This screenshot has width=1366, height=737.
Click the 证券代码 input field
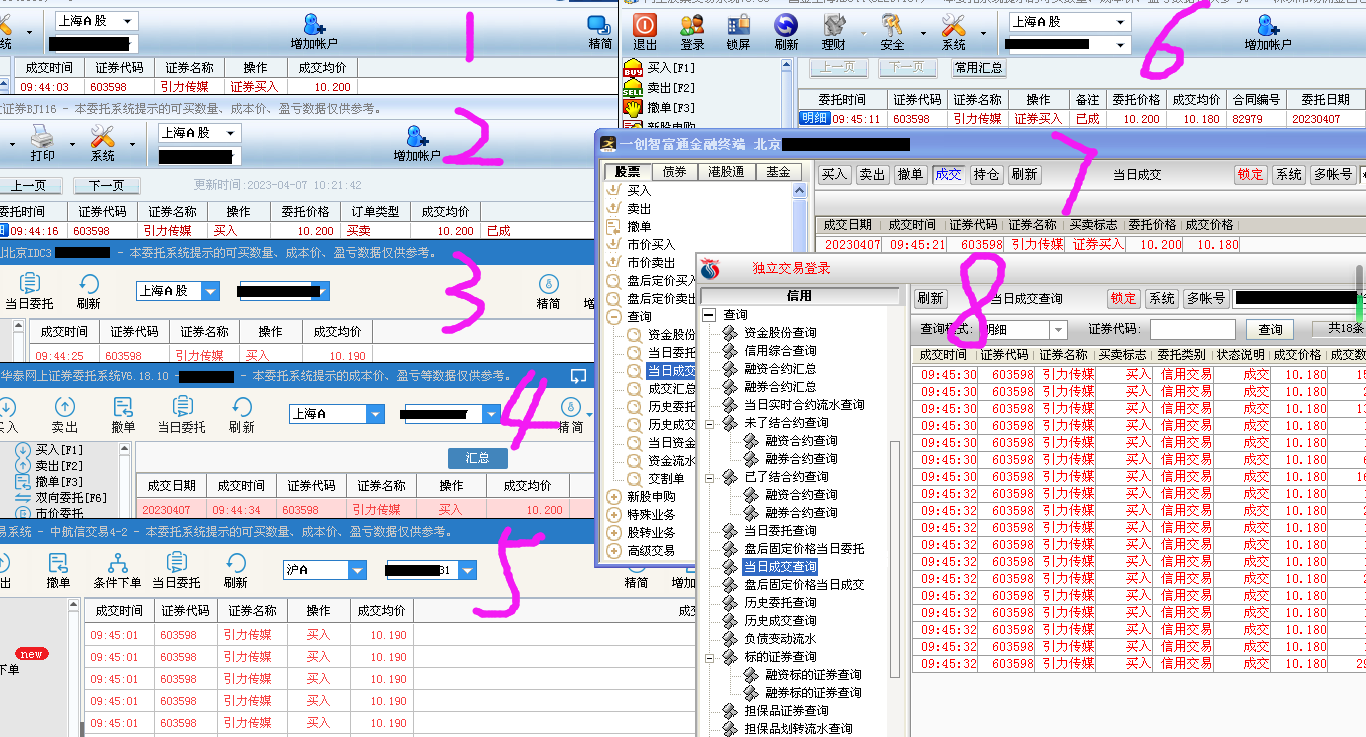(x=1192, y=330)
